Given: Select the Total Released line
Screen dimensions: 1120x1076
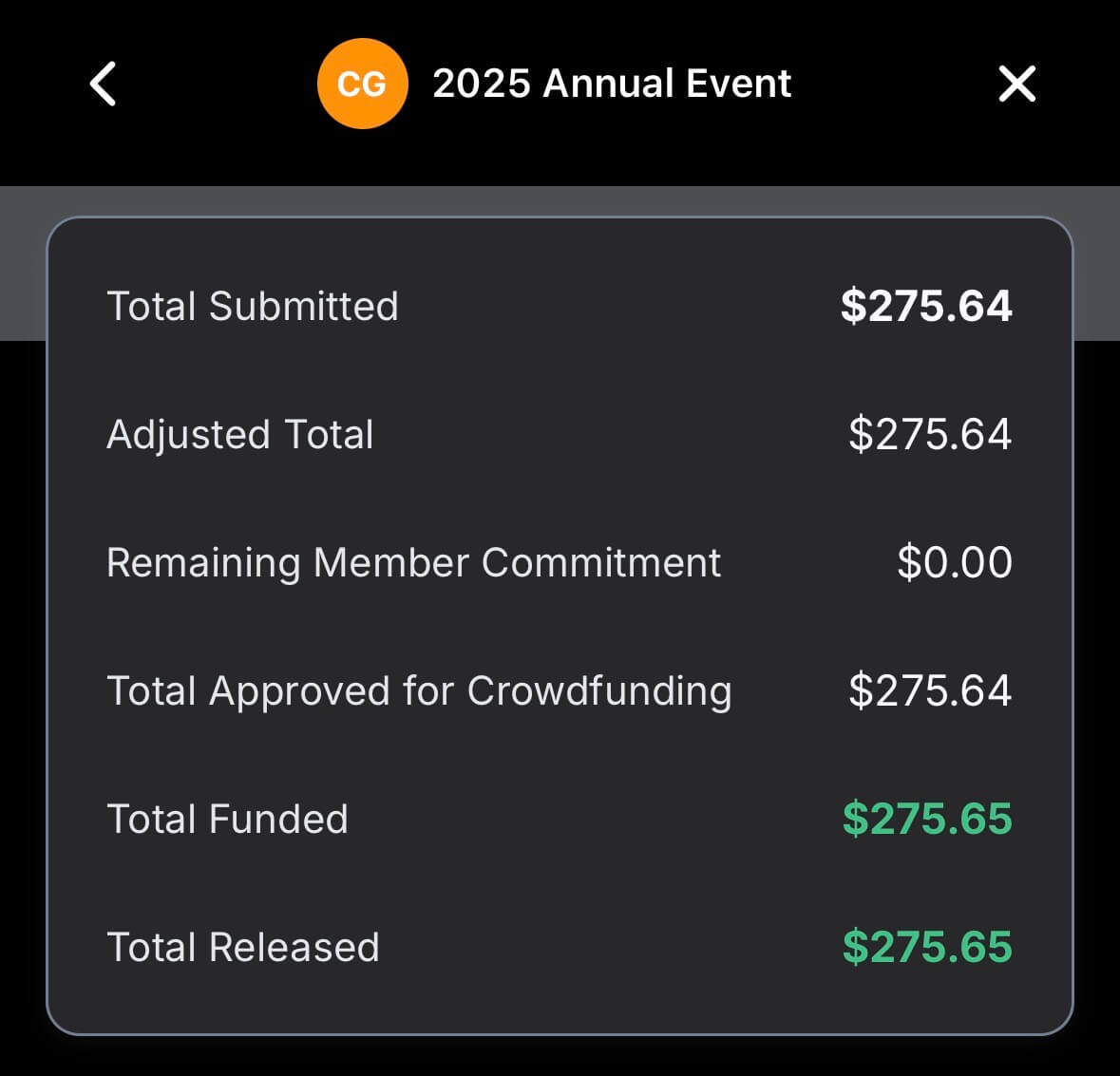Looking at the screenshot, I should tap(560, 947).
